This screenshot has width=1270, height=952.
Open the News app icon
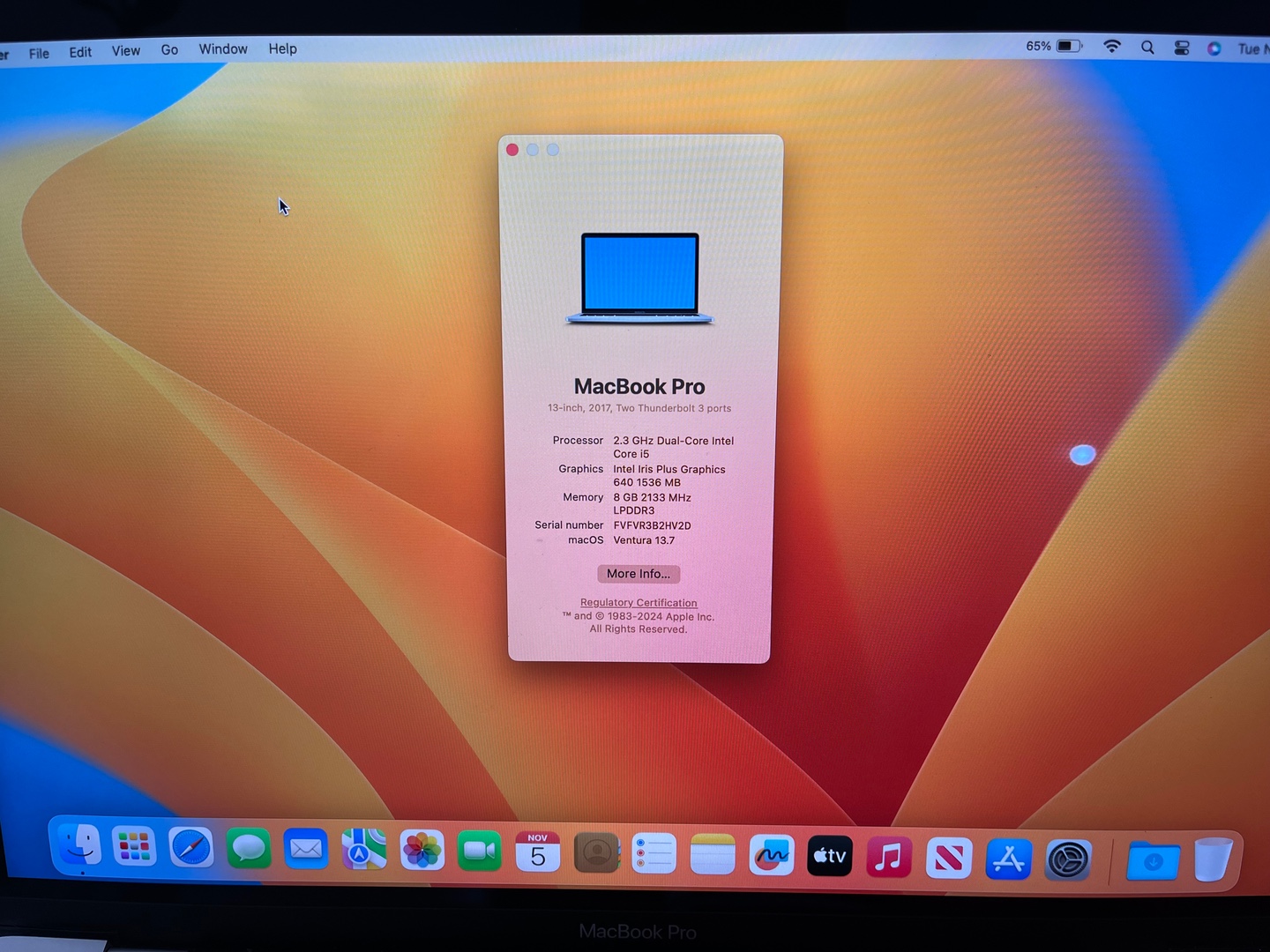pos(949,858)
